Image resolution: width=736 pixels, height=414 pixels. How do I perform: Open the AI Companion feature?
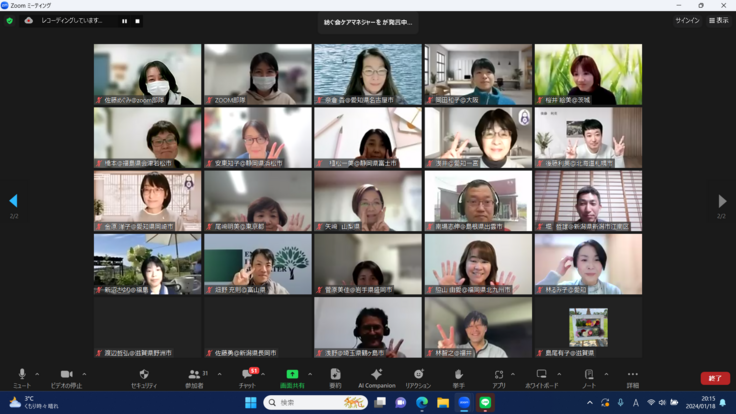(376, 376)
